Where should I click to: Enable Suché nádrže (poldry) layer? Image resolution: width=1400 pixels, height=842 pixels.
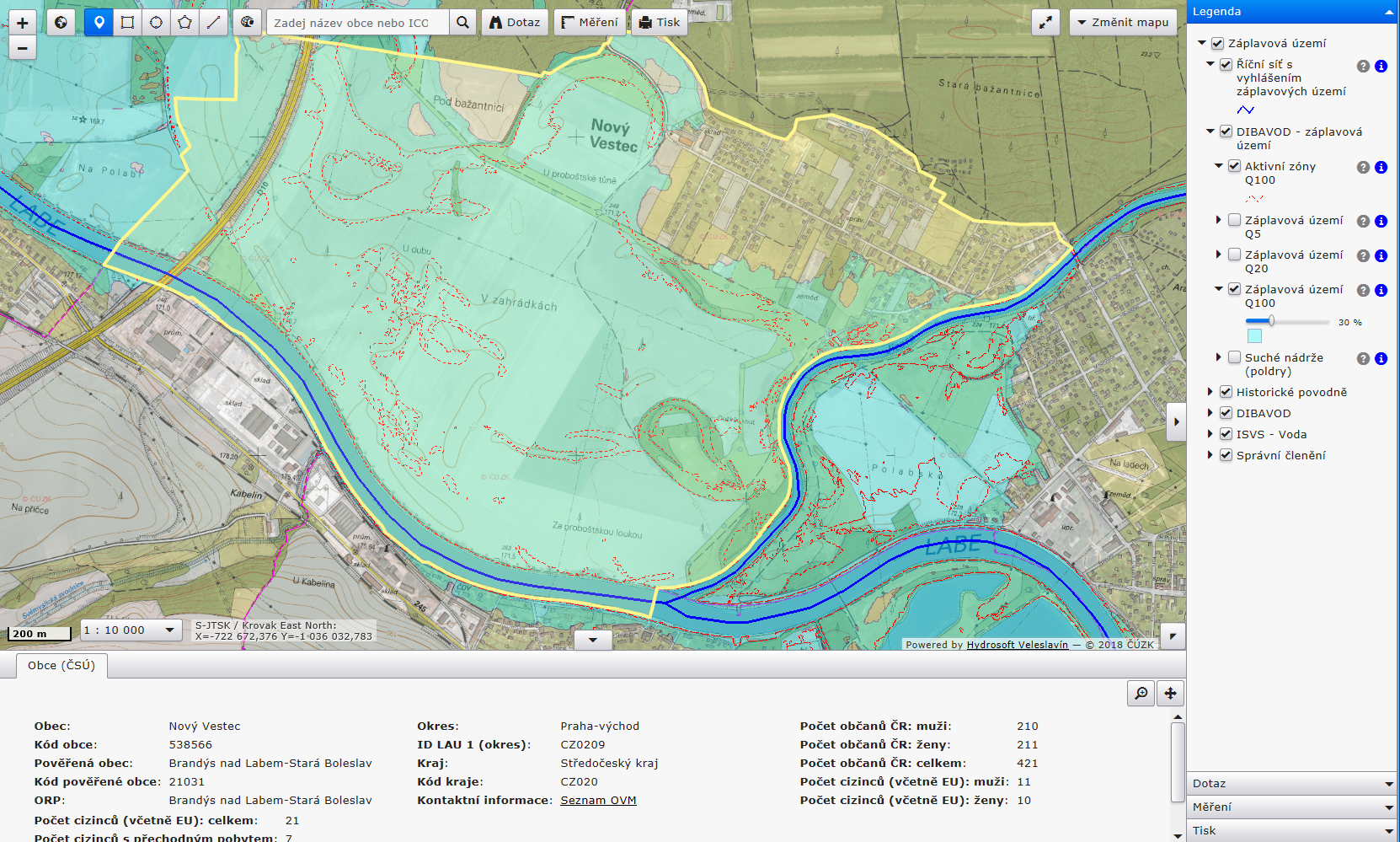click(1234, 357)
